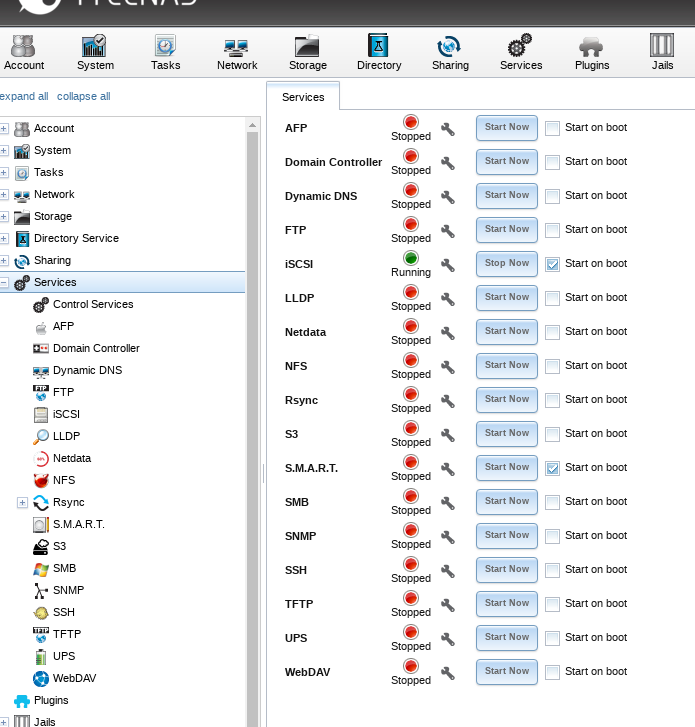Open Plugins in the sidebar tree

[51, 700]
